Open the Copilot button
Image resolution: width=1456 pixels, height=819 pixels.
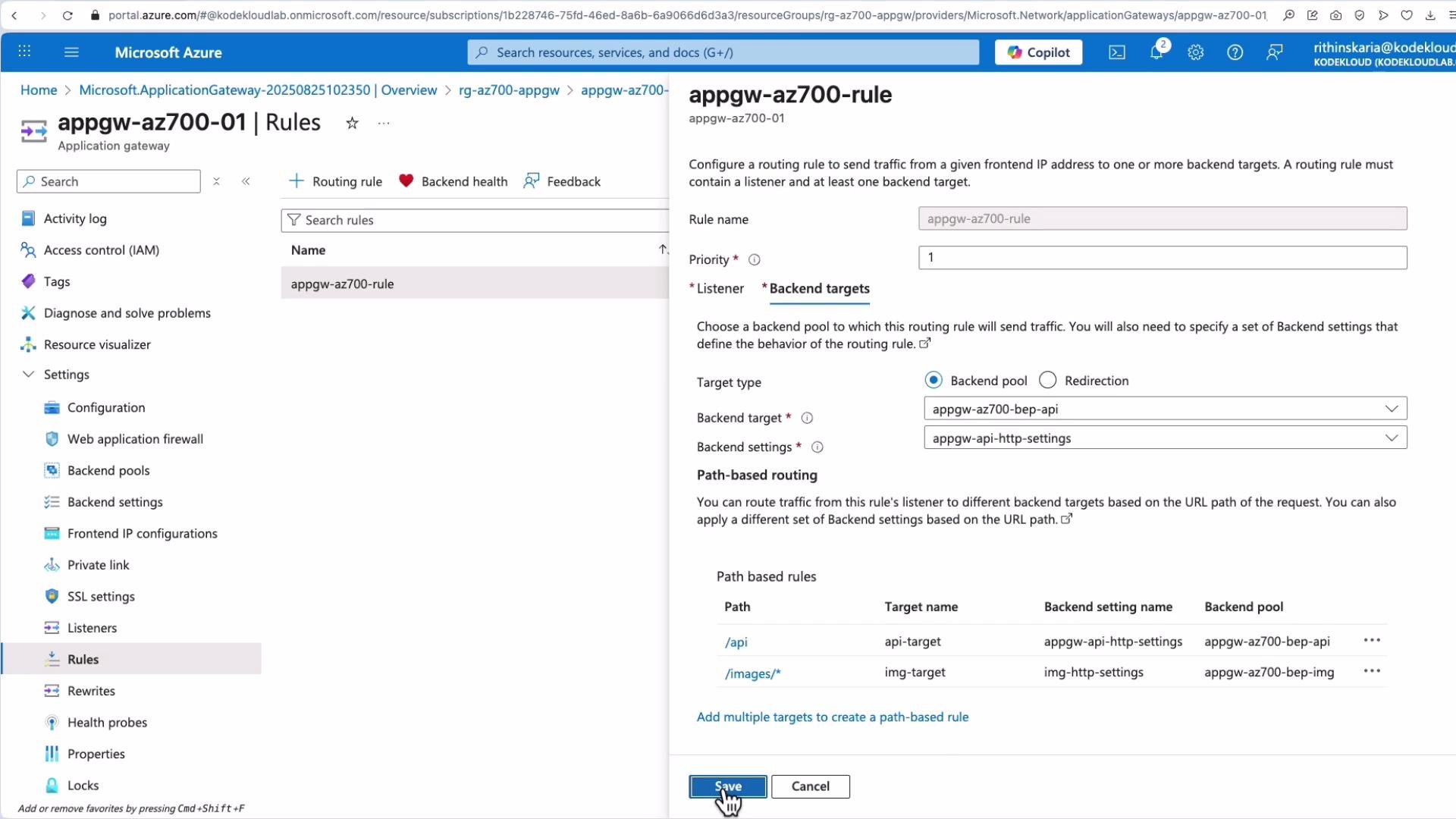1038,52
